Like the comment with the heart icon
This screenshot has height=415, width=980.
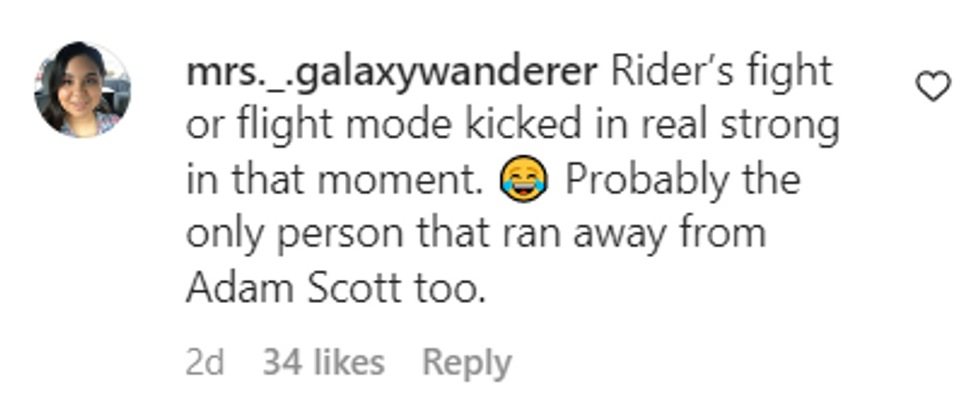[x=932, y=86]
